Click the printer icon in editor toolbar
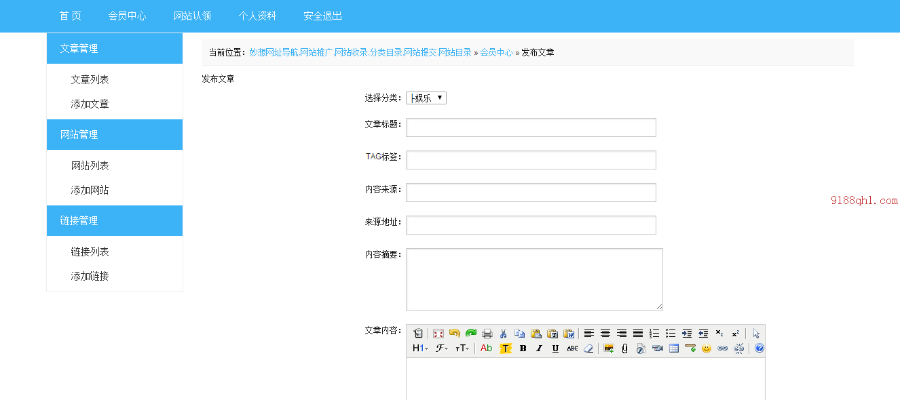 (x=487, y=333)
